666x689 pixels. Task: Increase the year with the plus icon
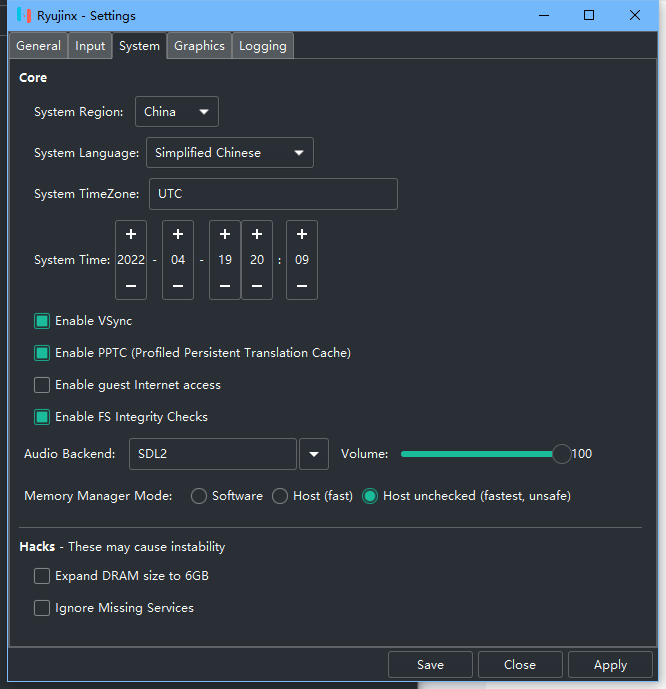(131, 234)
